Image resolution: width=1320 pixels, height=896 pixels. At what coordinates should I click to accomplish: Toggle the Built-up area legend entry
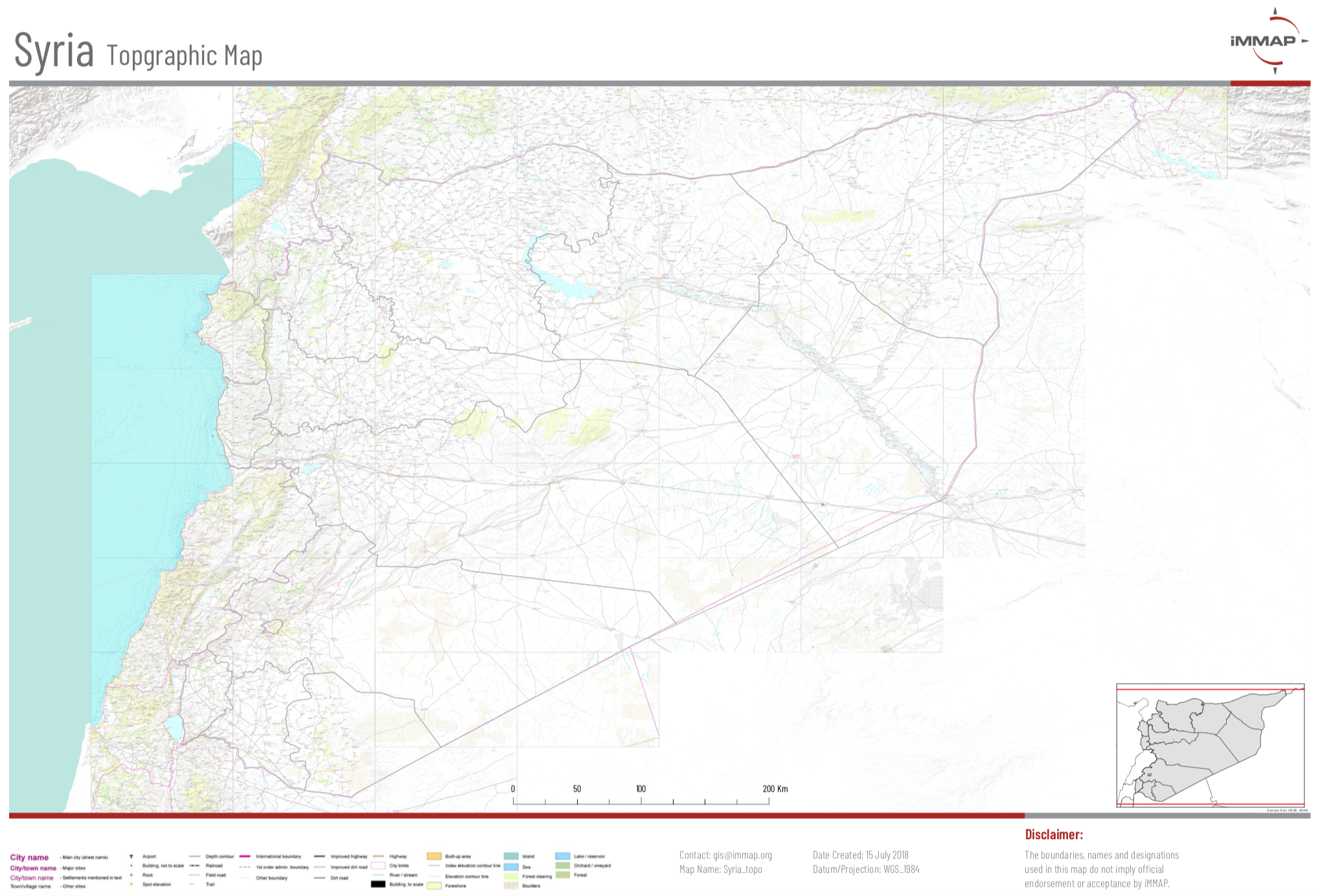(x=433, y=856)
